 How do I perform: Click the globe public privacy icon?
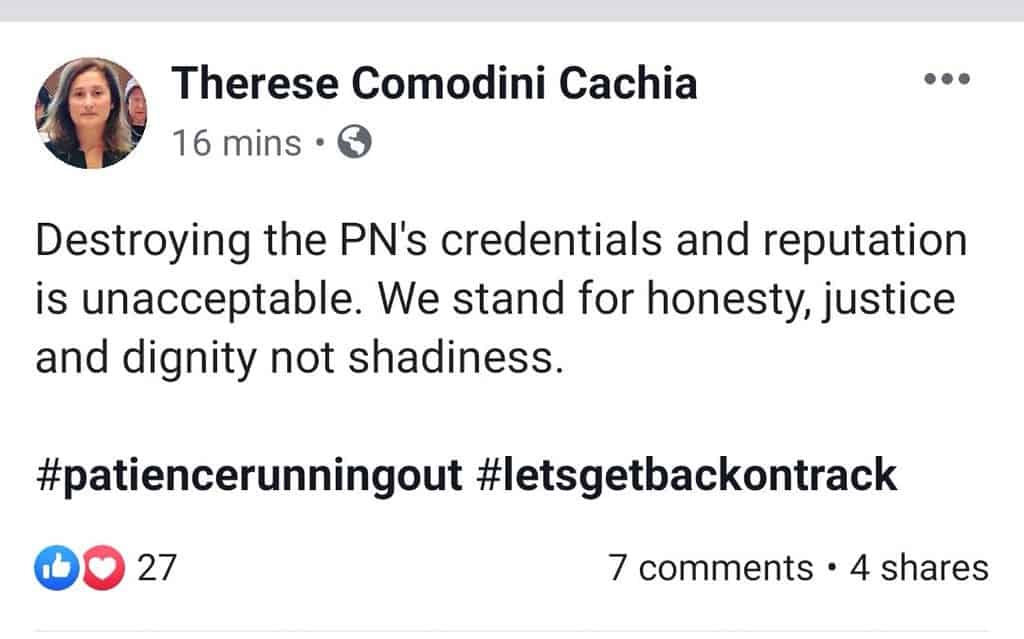click(x=354, y=143)
